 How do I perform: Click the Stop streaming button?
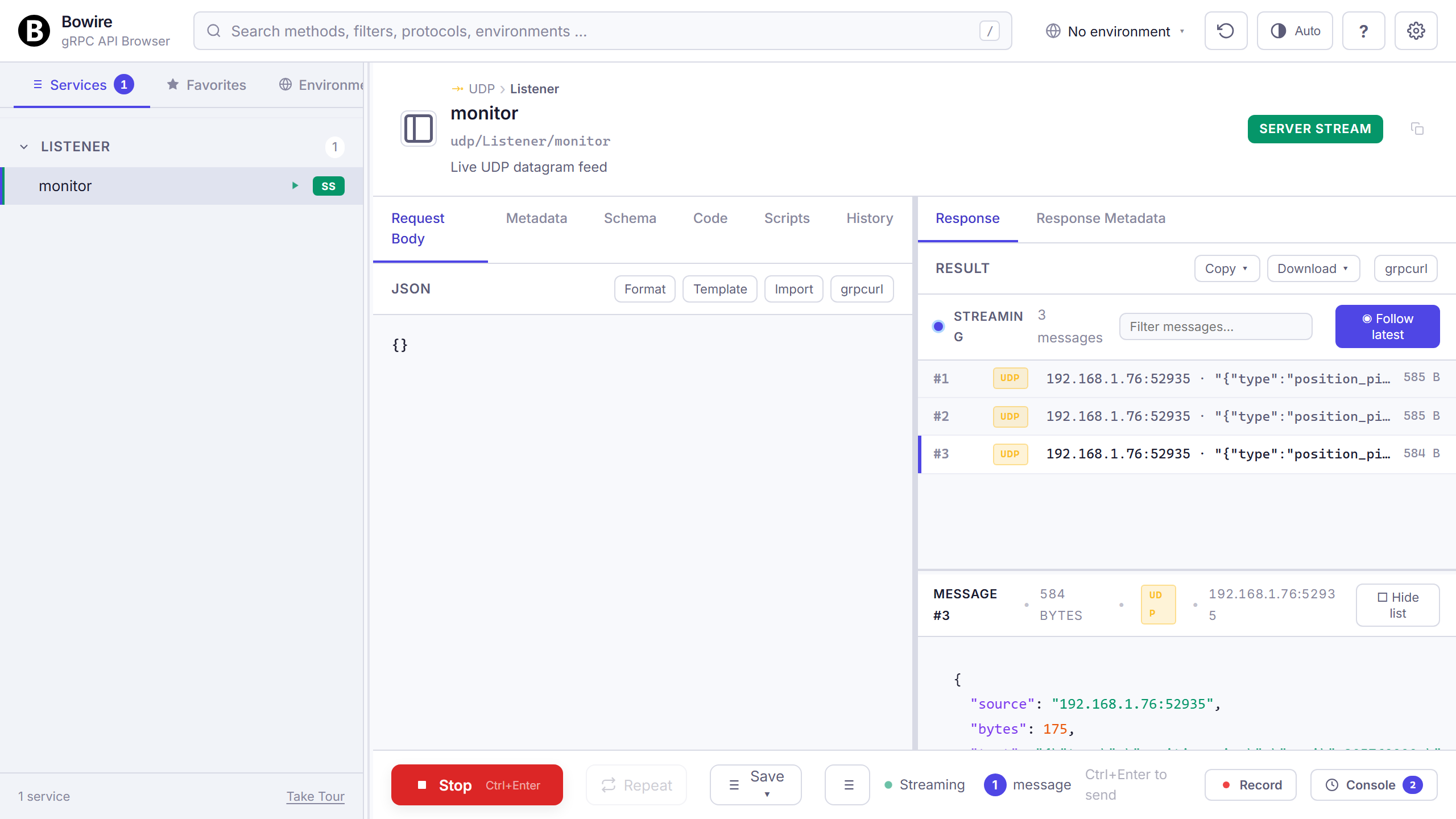(477, 785)
